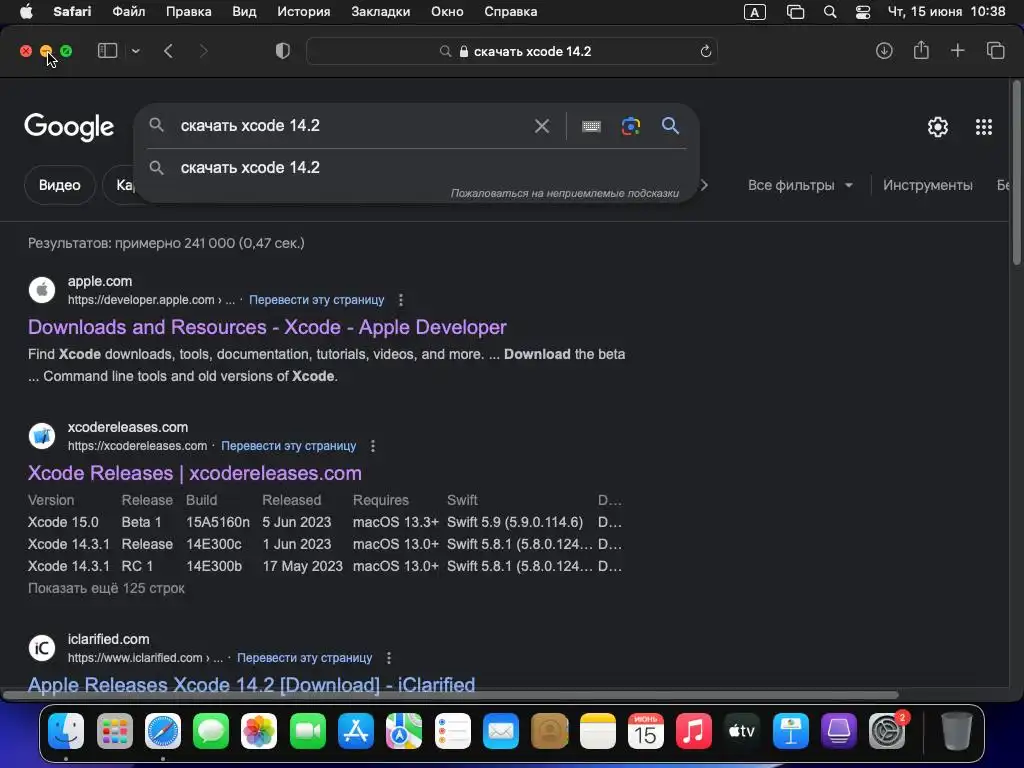The height and width of the screenshot is (768, 1024).
Task: Open the App Store from the Dock
Action: pyautogui.click(x=356, y=731)
